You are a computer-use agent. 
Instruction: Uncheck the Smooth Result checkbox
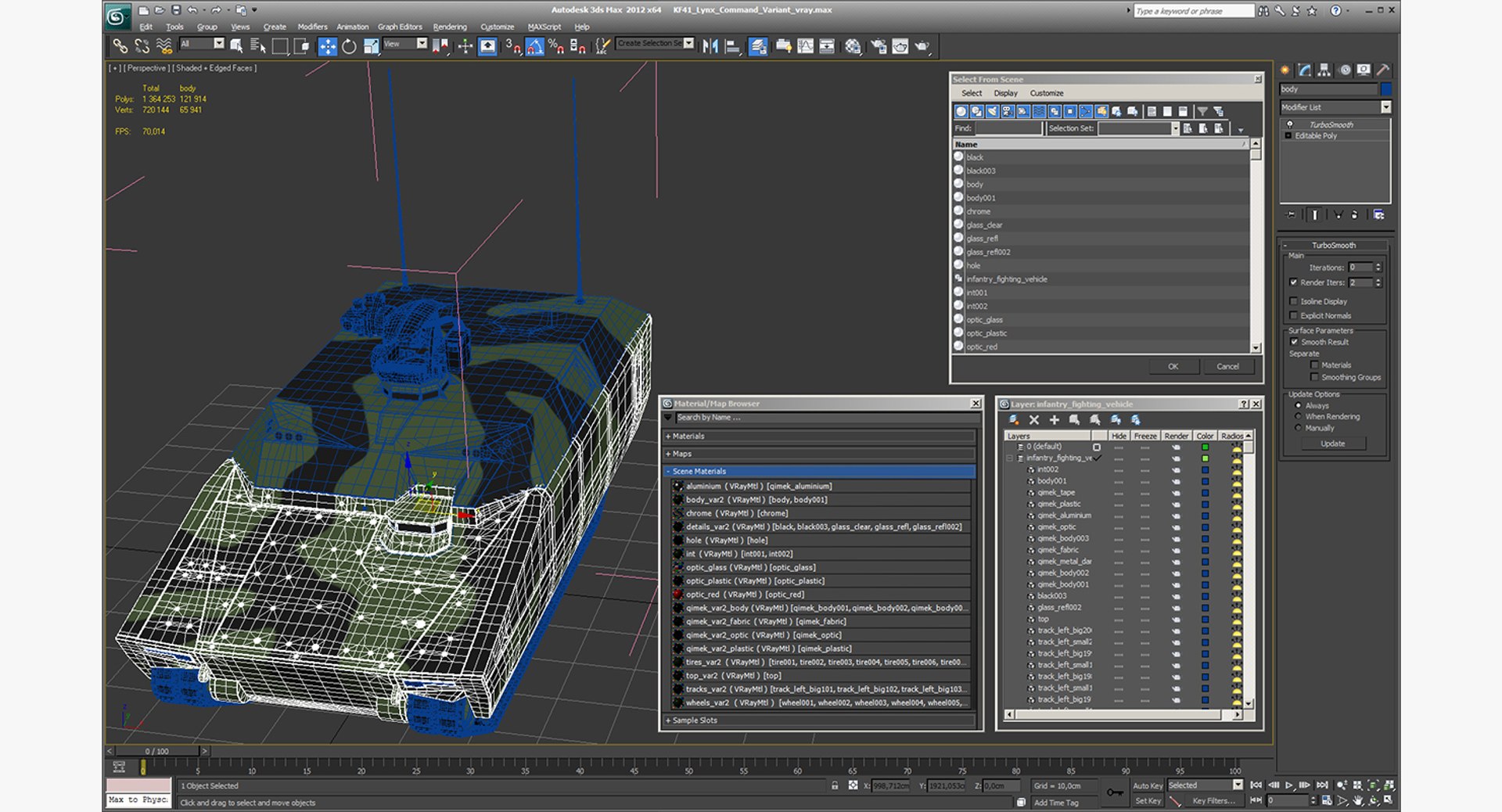click(1293, 342)
